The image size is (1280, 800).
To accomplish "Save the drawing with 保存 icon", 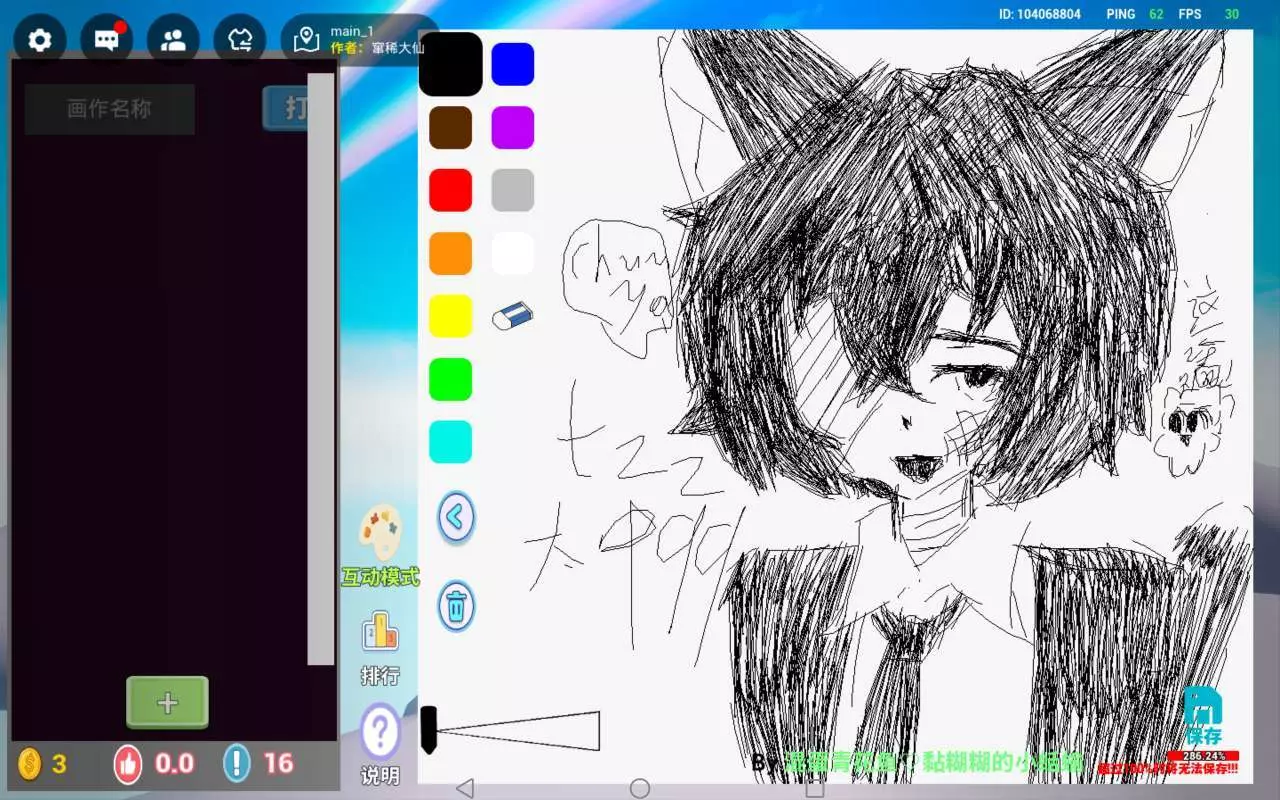I will pos(1203,714).
